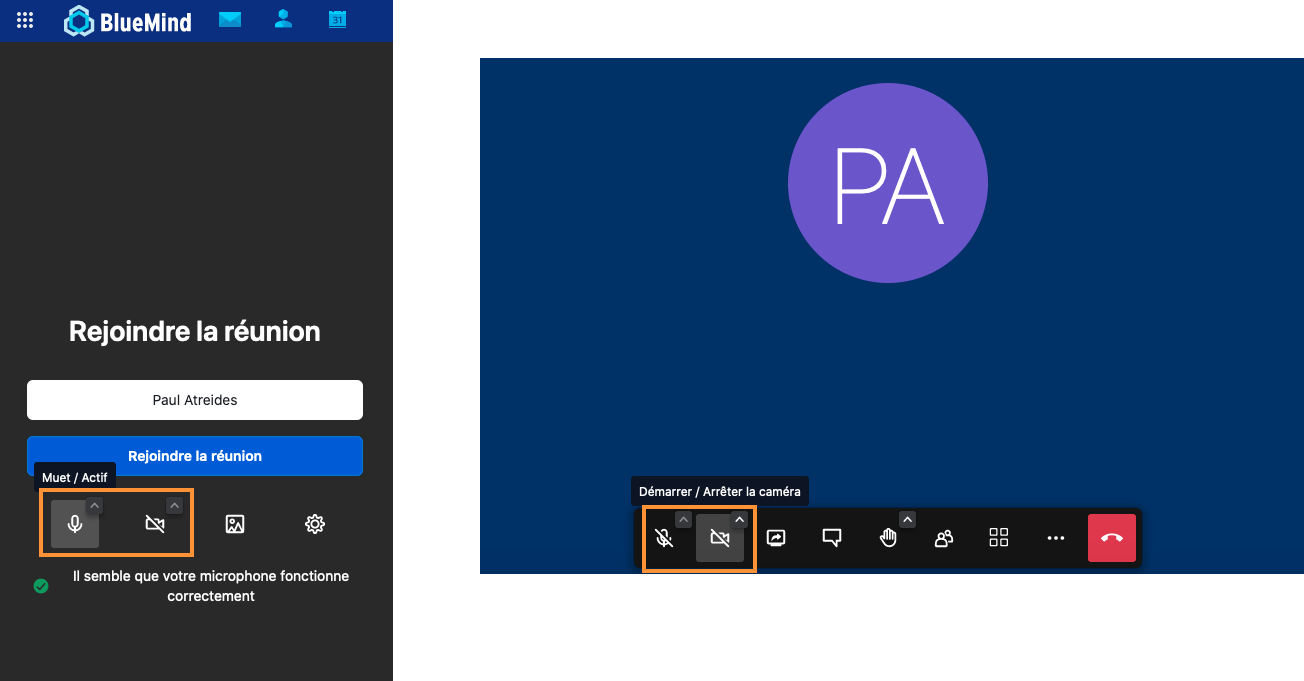Unmute the microphone in the meeting toolbar

point(664,538)
